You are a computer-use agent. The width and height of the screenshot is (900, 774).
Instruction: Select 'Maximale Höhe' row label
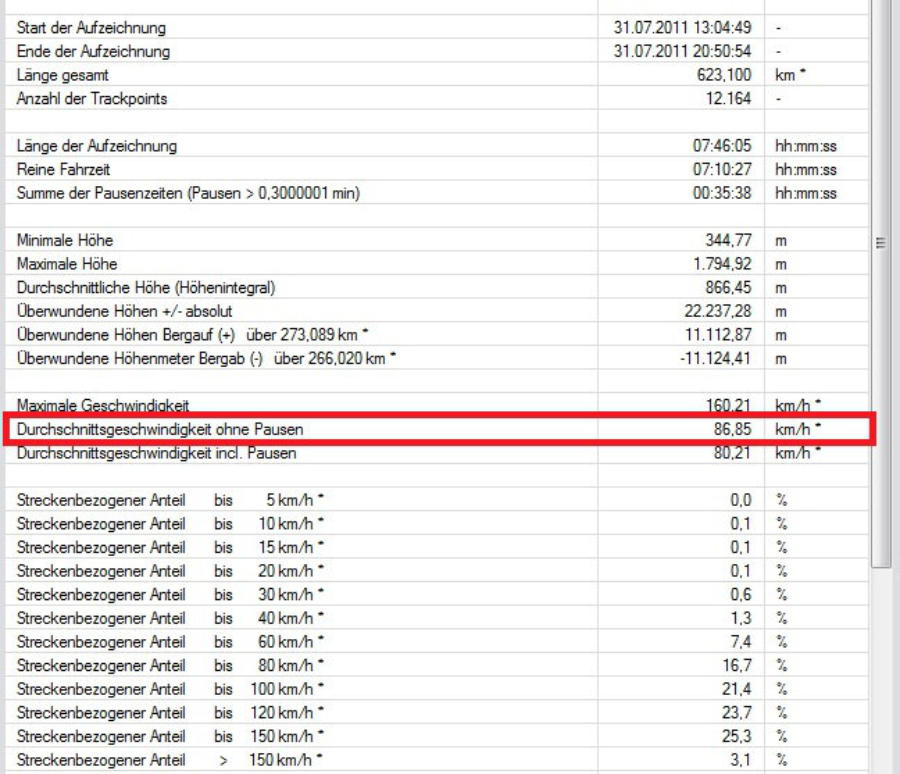click(67, 264)
